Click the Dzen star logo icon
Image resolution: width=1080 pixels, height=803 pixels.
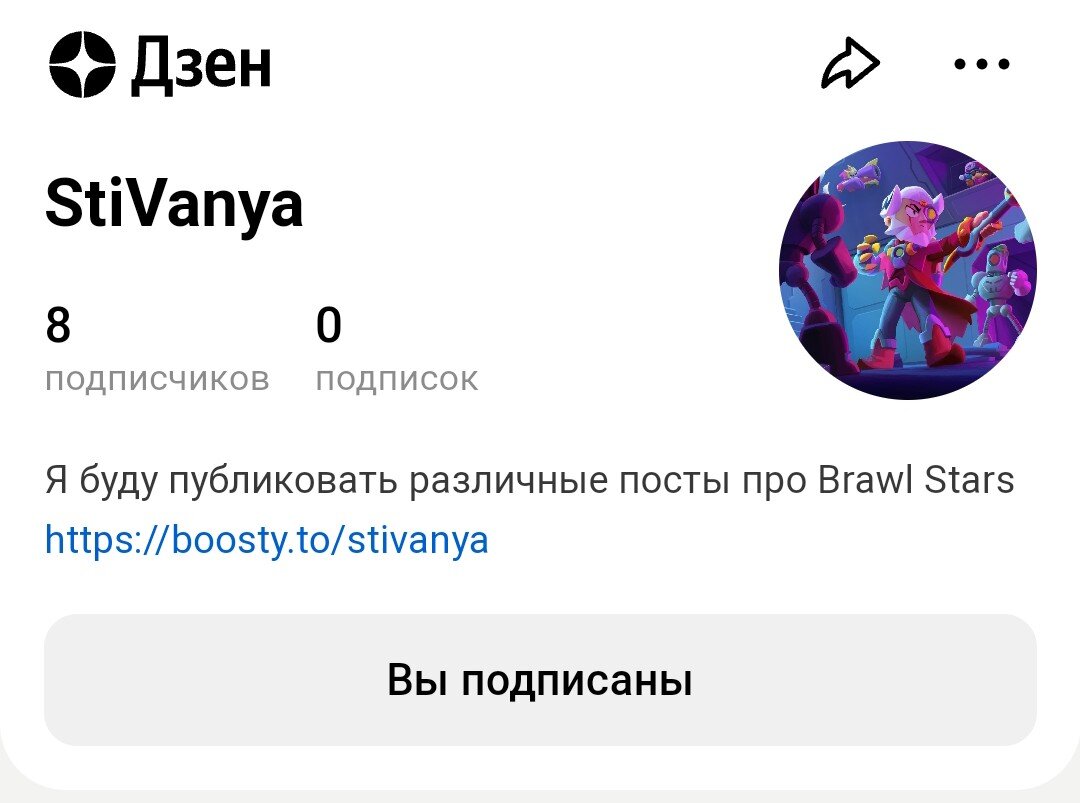(x=82, y=64)
